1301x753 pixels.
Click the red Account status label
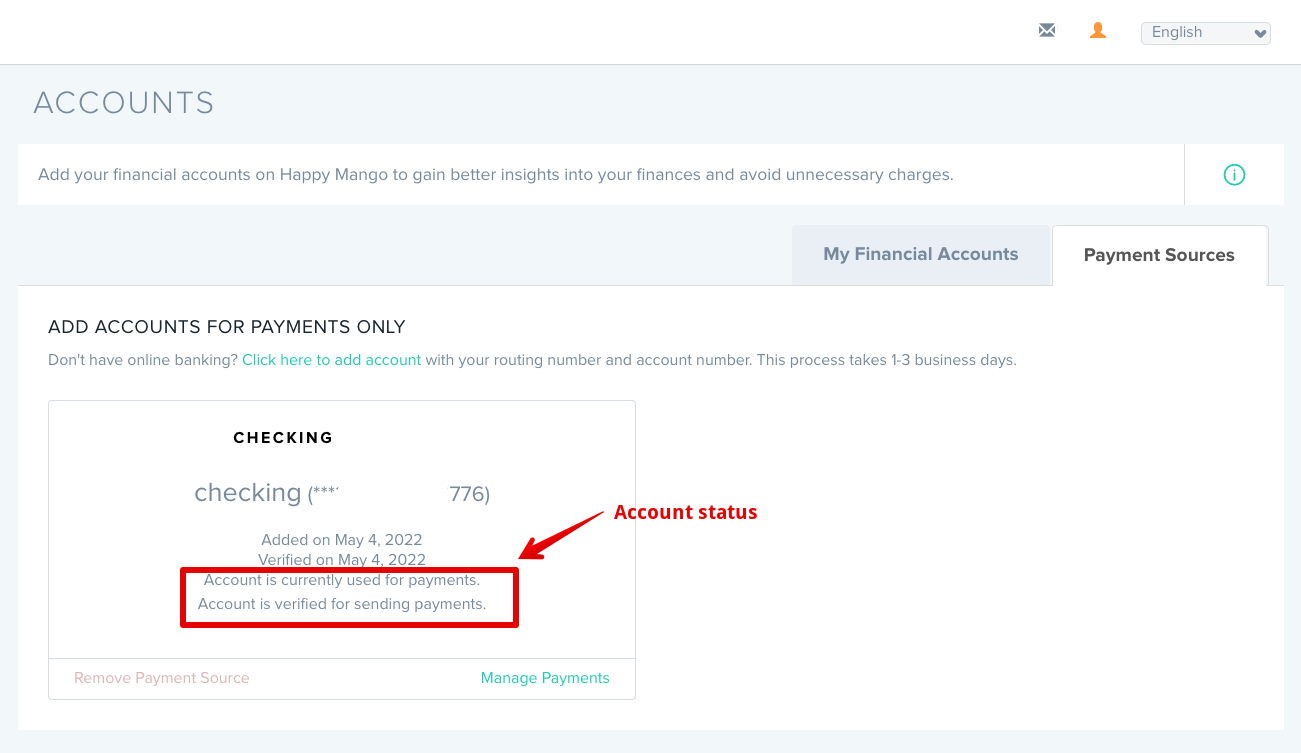(x=686, y=512)
